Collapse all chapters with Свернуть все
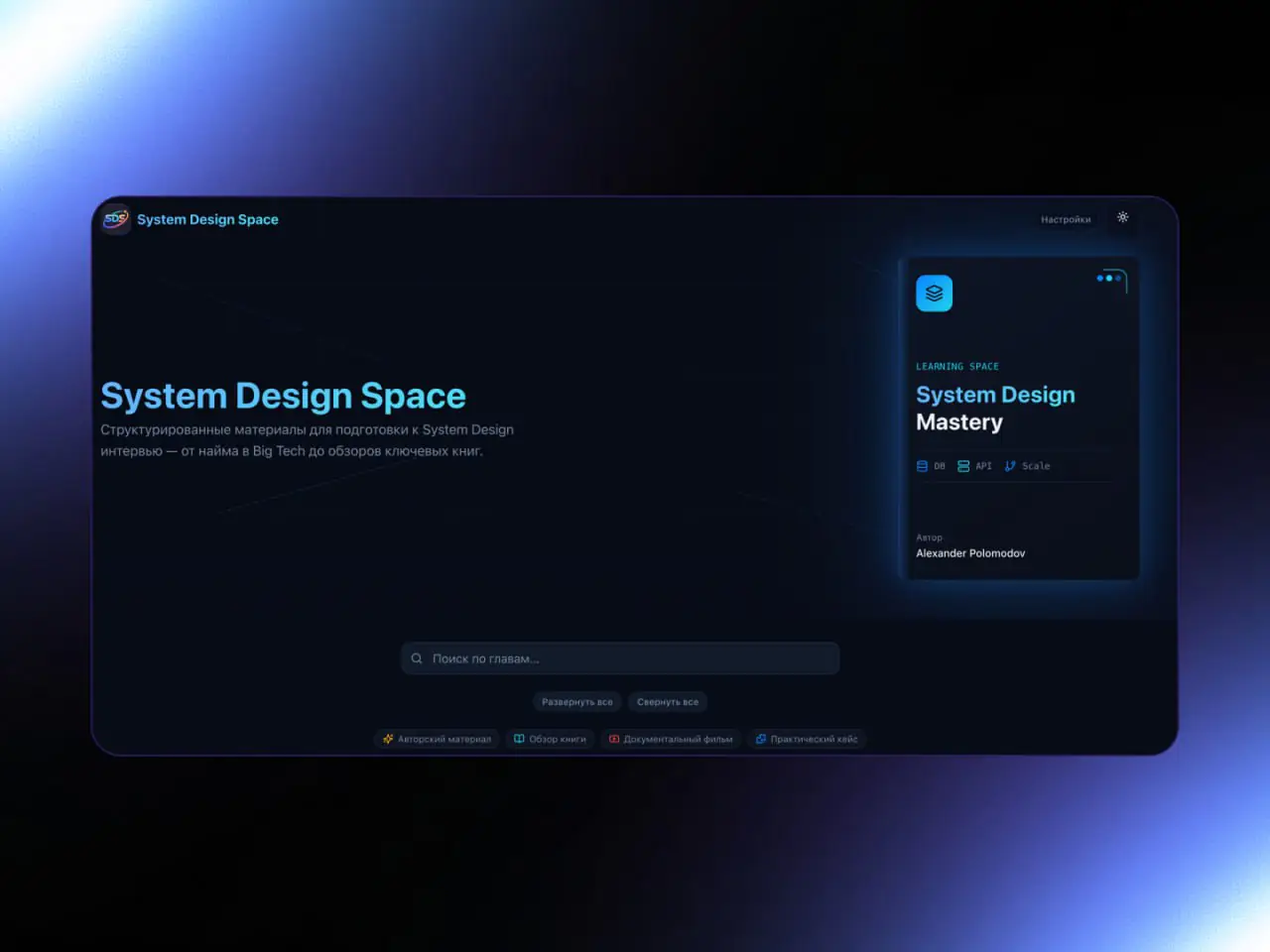 (668, 702)
